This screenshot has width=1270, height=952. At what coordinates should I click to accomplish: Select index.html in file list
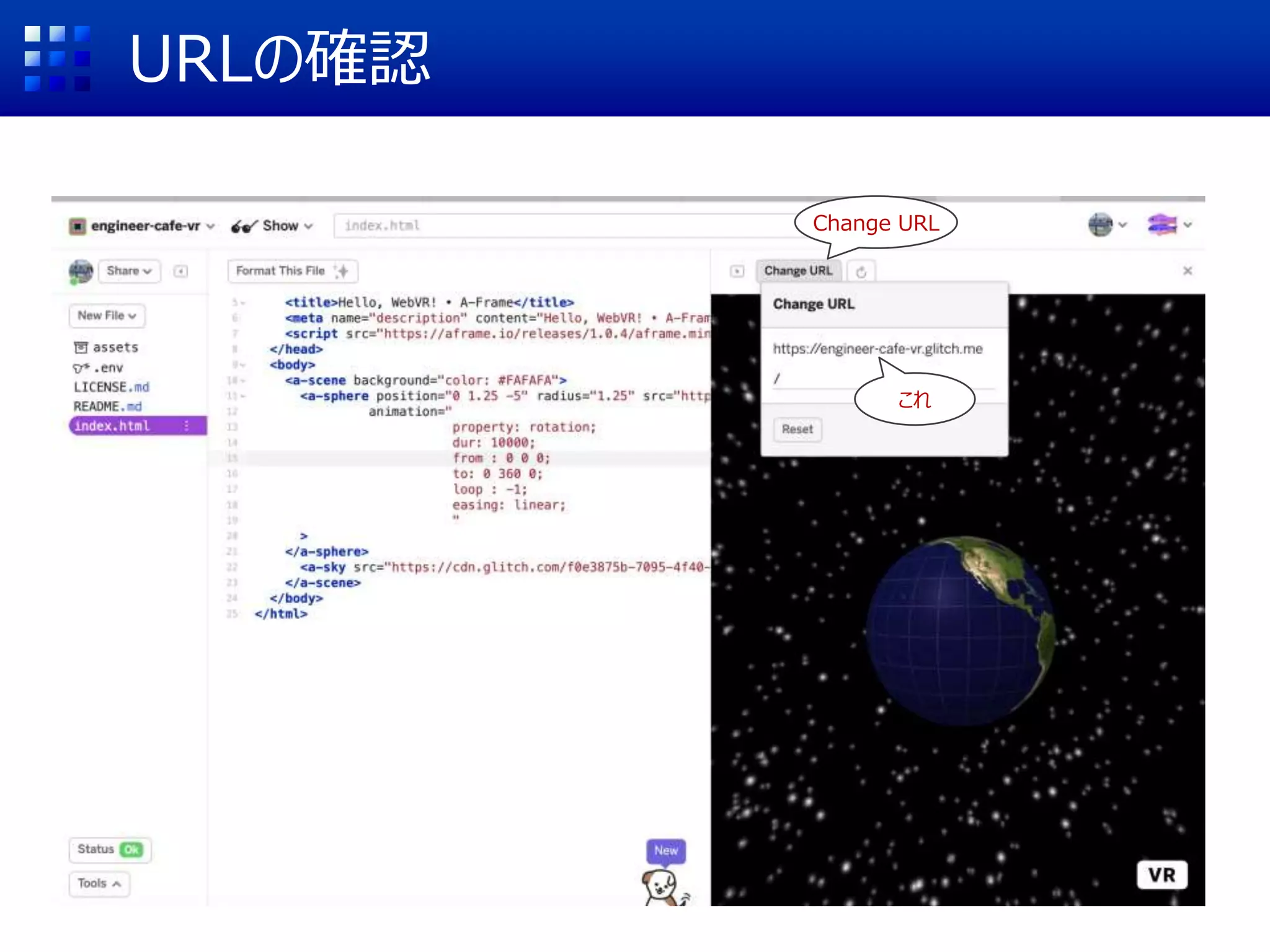pos(138,426)
